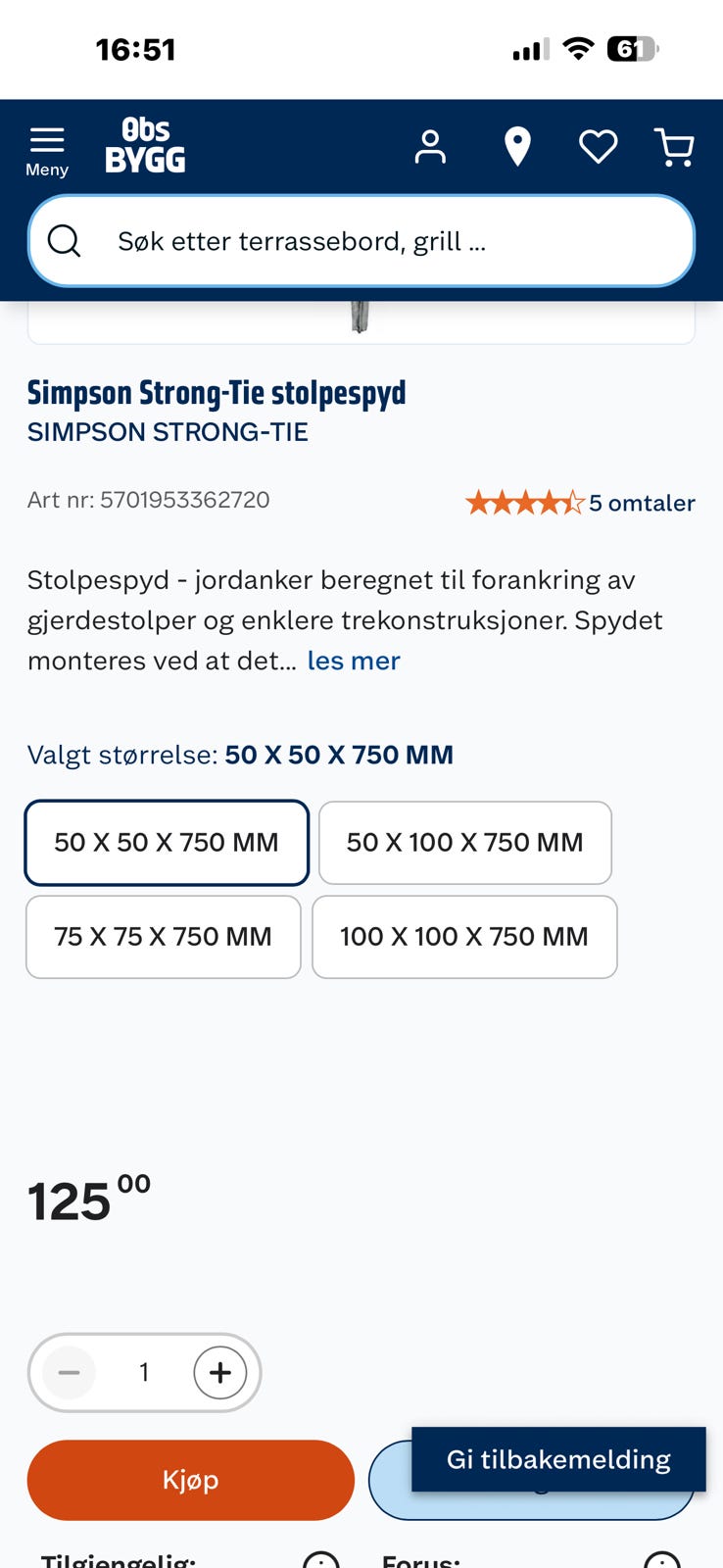The image size is (723, 1568).
Task: Open the Gi tilbakemelding feedback button
Action: (x=558, y=1459)
